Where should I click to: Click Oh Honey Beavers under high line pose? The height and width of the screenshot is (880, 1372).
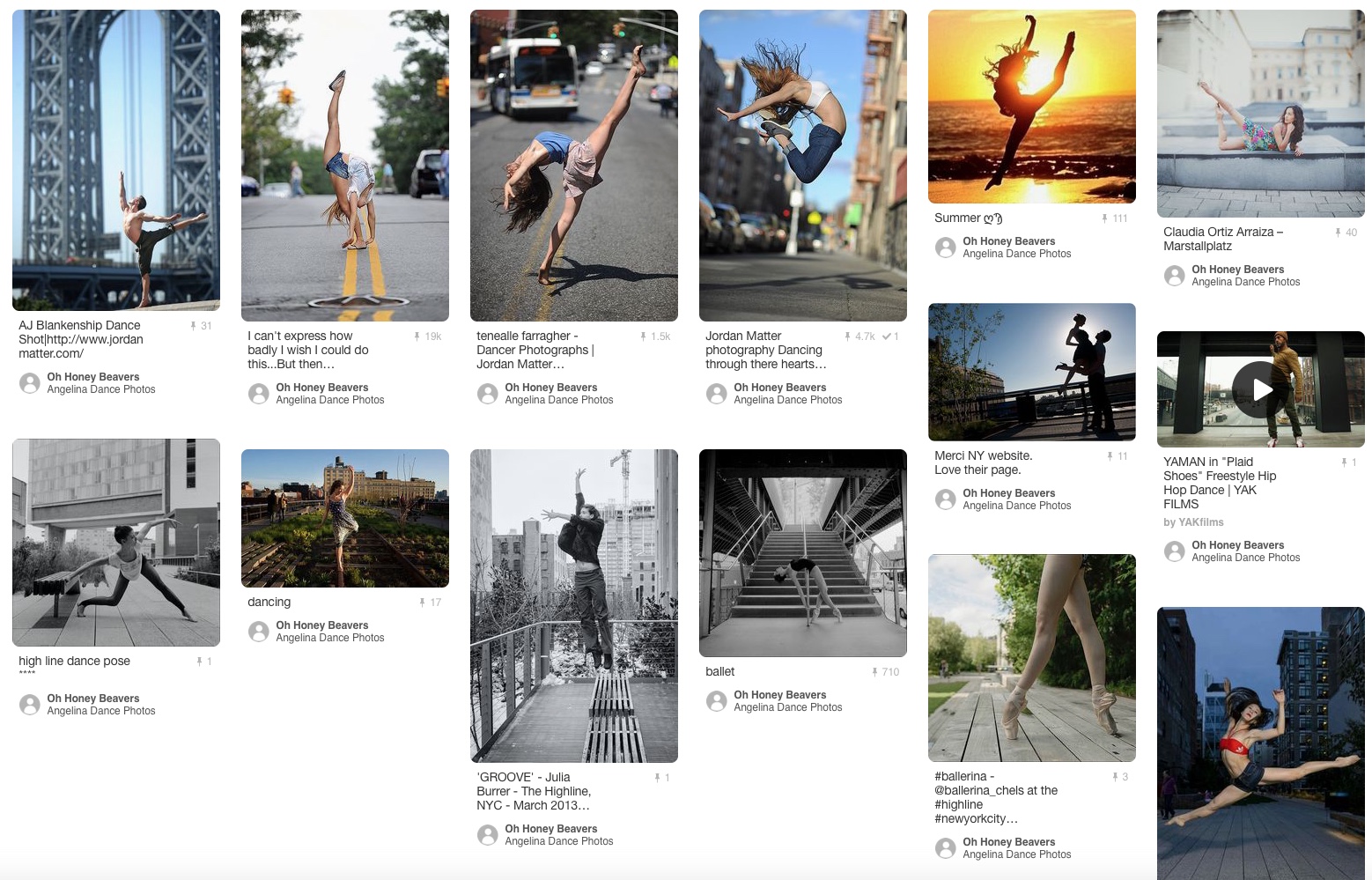[x=93, y=699]
